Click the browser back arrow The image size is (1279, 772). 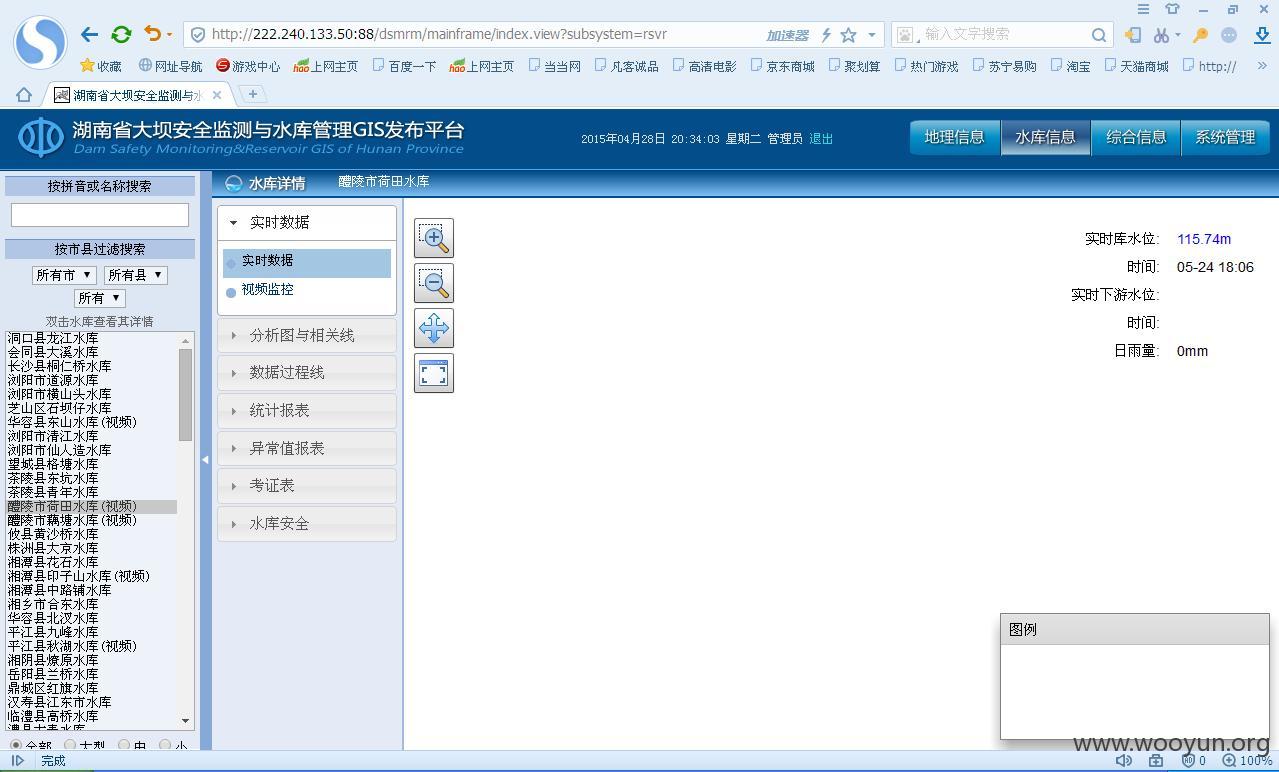pos(89,34)
